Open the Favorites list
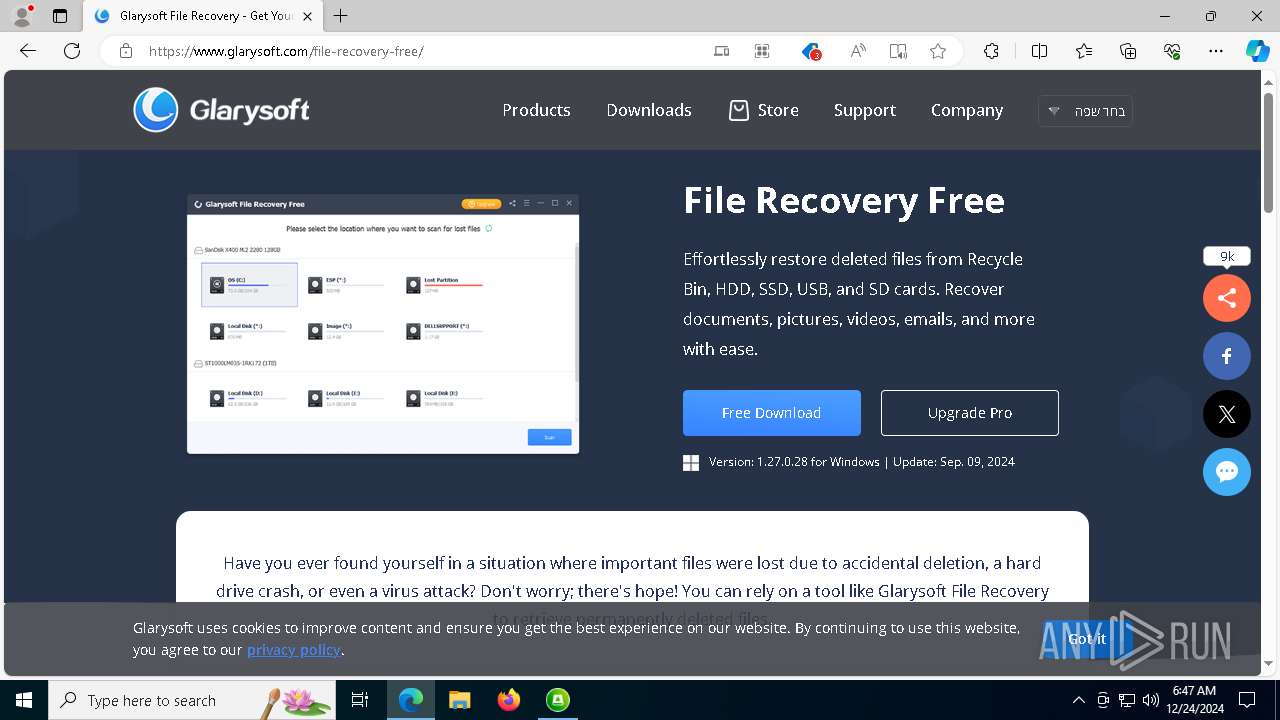The width and height of the screenshot is (1280, 720). click(1084, 51)
